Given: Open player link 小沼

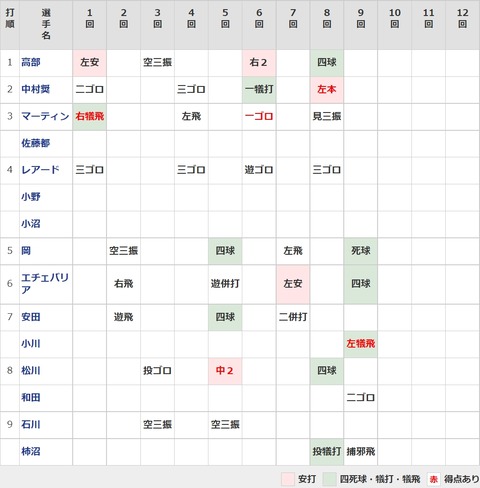Looking at the screenshot, I should tap(31, 224).
